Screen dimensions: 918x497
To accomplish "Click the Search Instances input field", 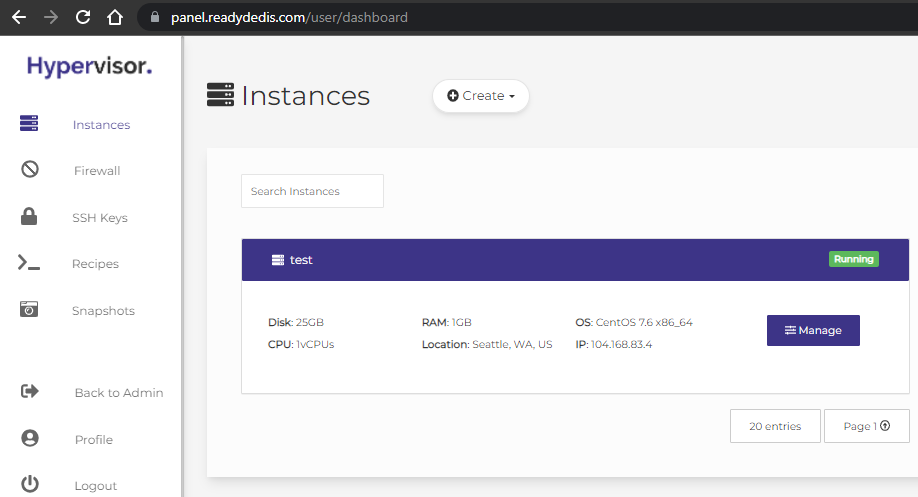I will 313,191.
